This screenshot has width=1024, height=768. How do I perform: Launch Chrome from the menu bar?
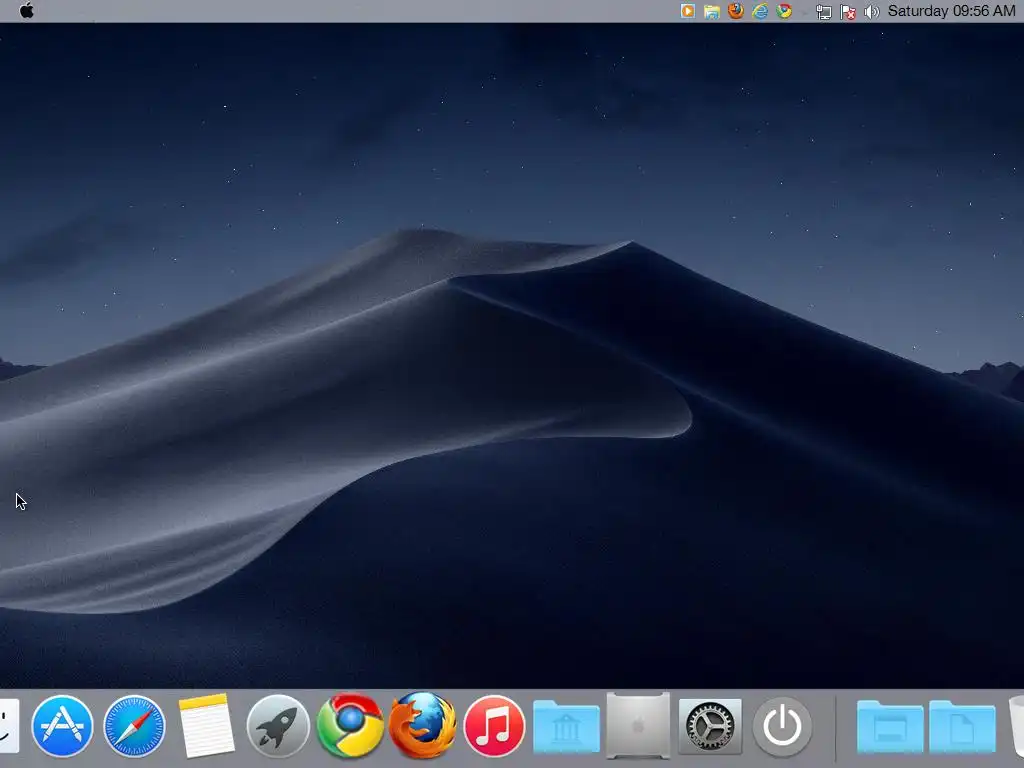click(x=784, y=11)
